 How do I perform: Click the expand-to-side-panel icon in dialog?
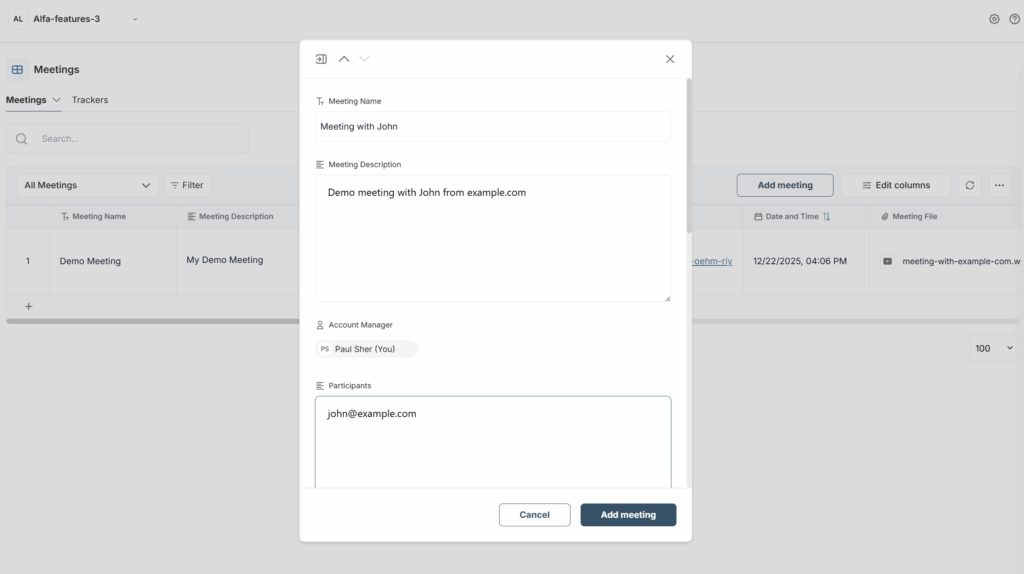(321, 59)
